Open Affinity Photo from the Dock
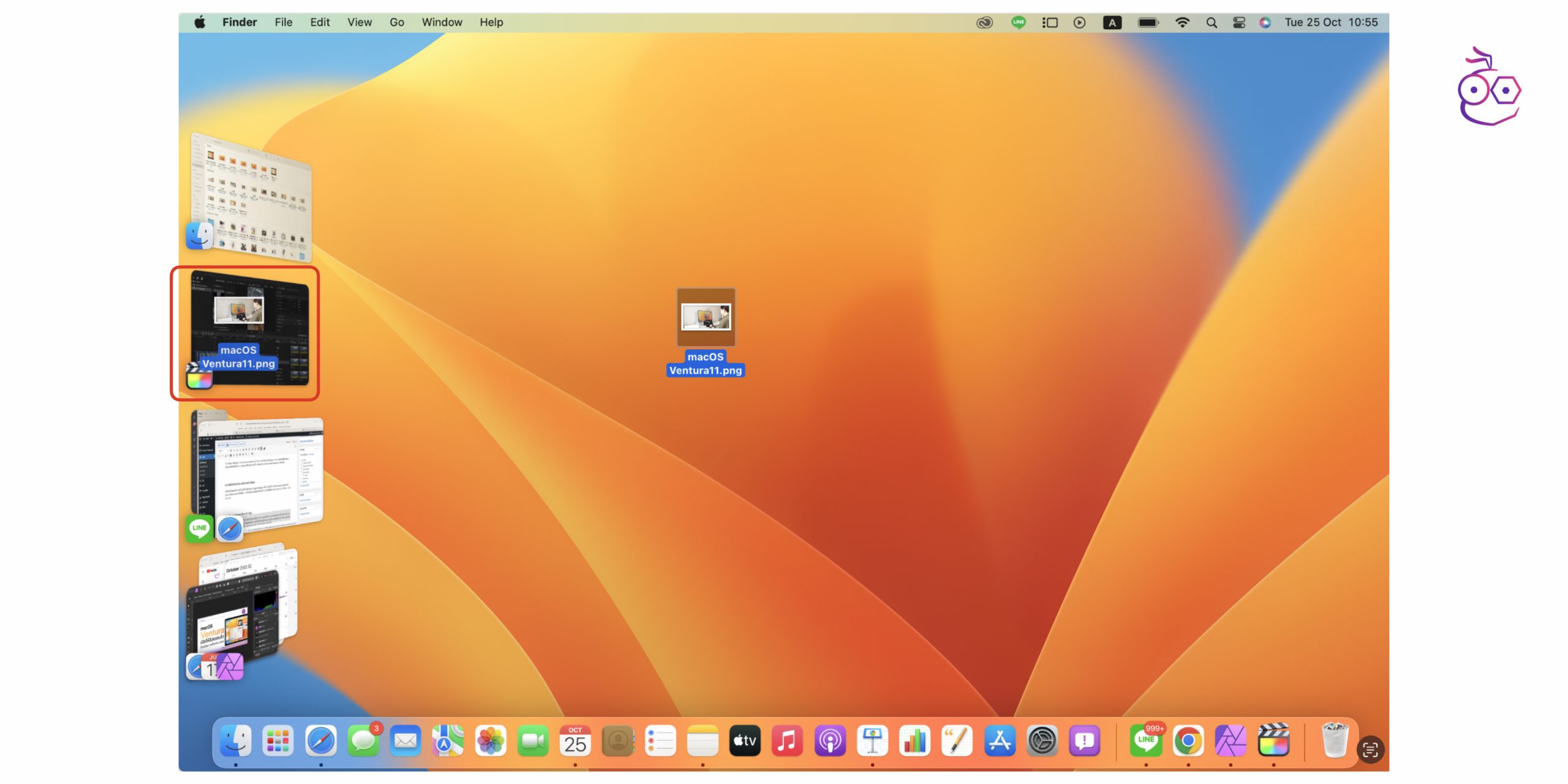1568x784 pixels. pyautogui.click(x=1231, y=742)
